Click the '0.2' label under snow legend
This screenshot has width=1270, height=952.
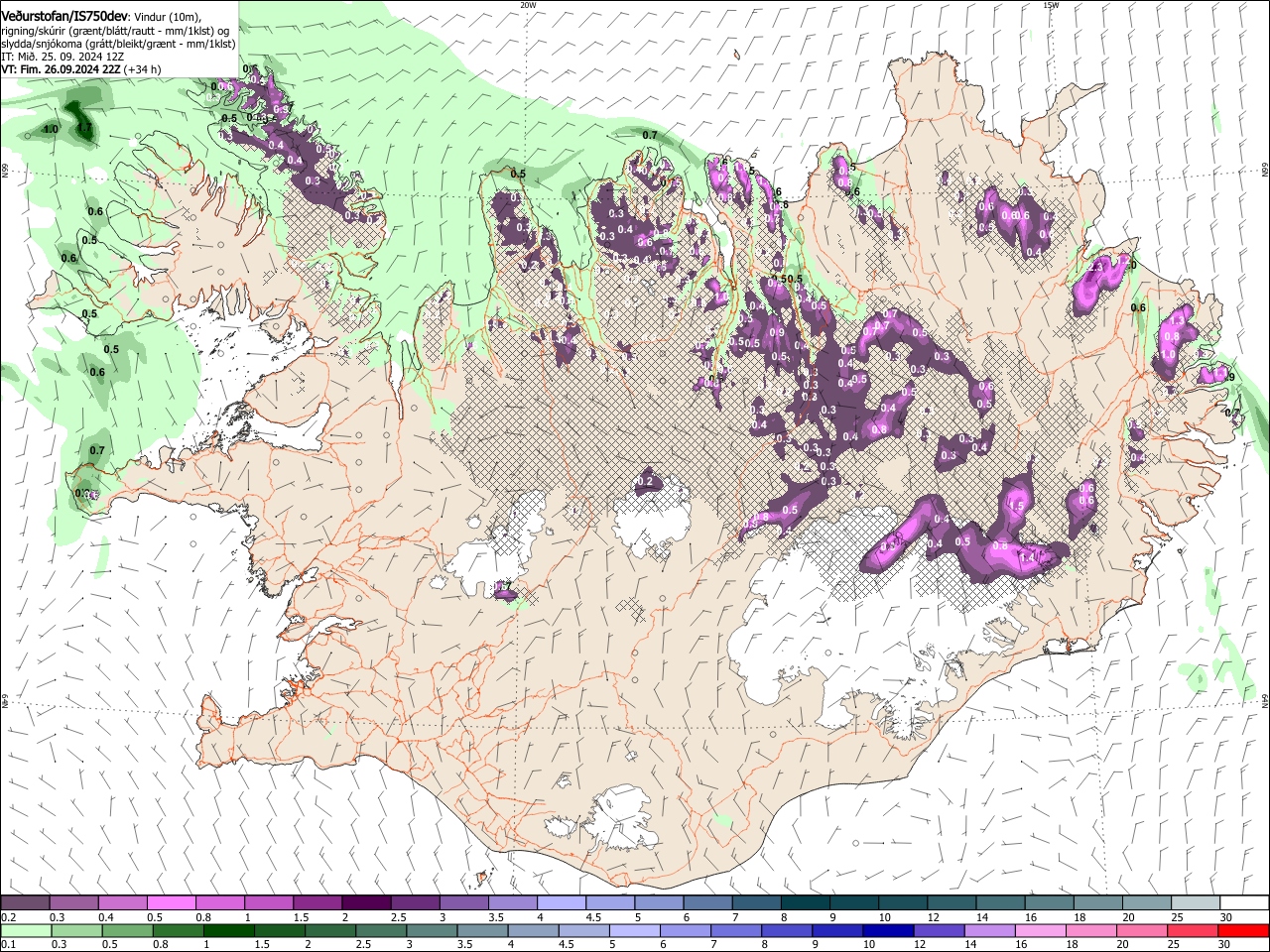click(9, 917)
